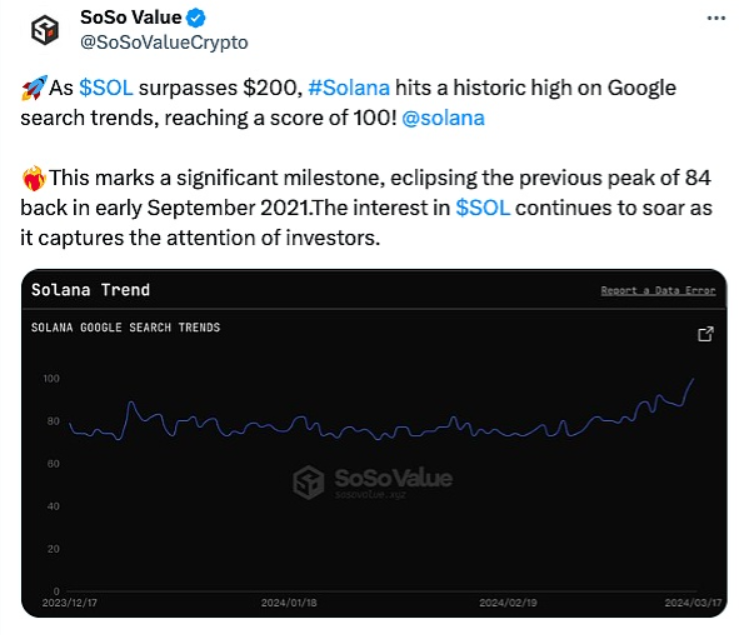739x635 pixels.
Task: Click the Report a Data Error link
Action: (x=658, y=290)
